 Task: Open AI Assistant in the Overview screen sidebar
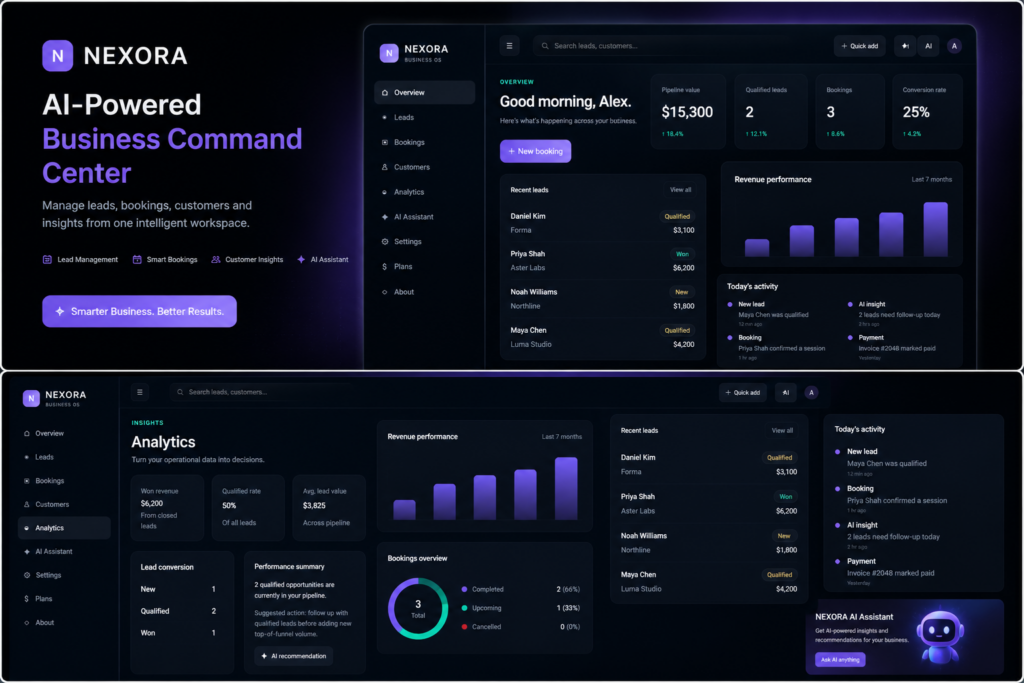pyautogui.click(x=424, y=217)
